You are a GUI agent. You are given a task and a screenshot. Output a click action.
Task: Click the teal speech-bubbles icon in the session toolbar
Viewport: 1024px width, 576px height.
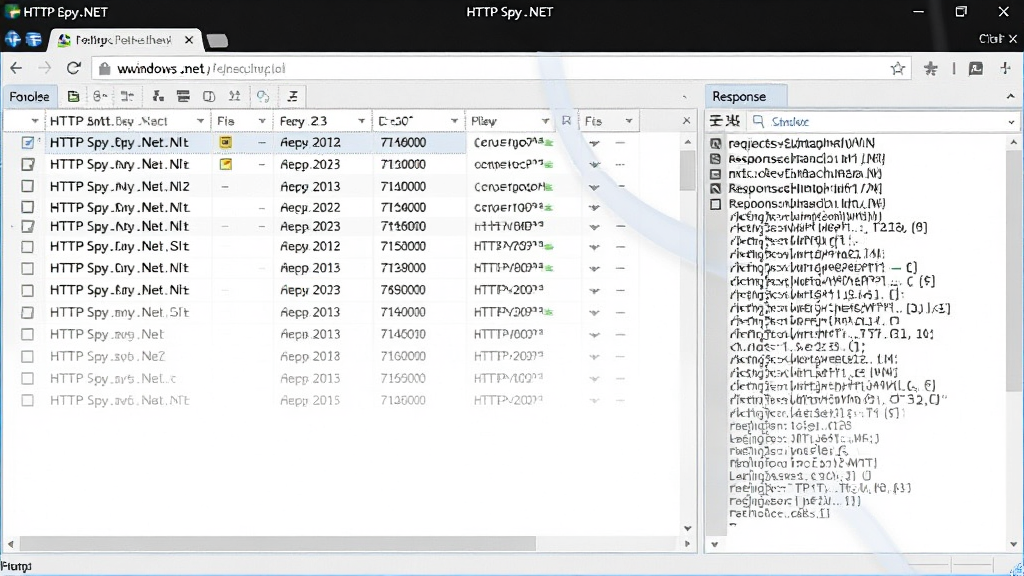coord(263,97)
